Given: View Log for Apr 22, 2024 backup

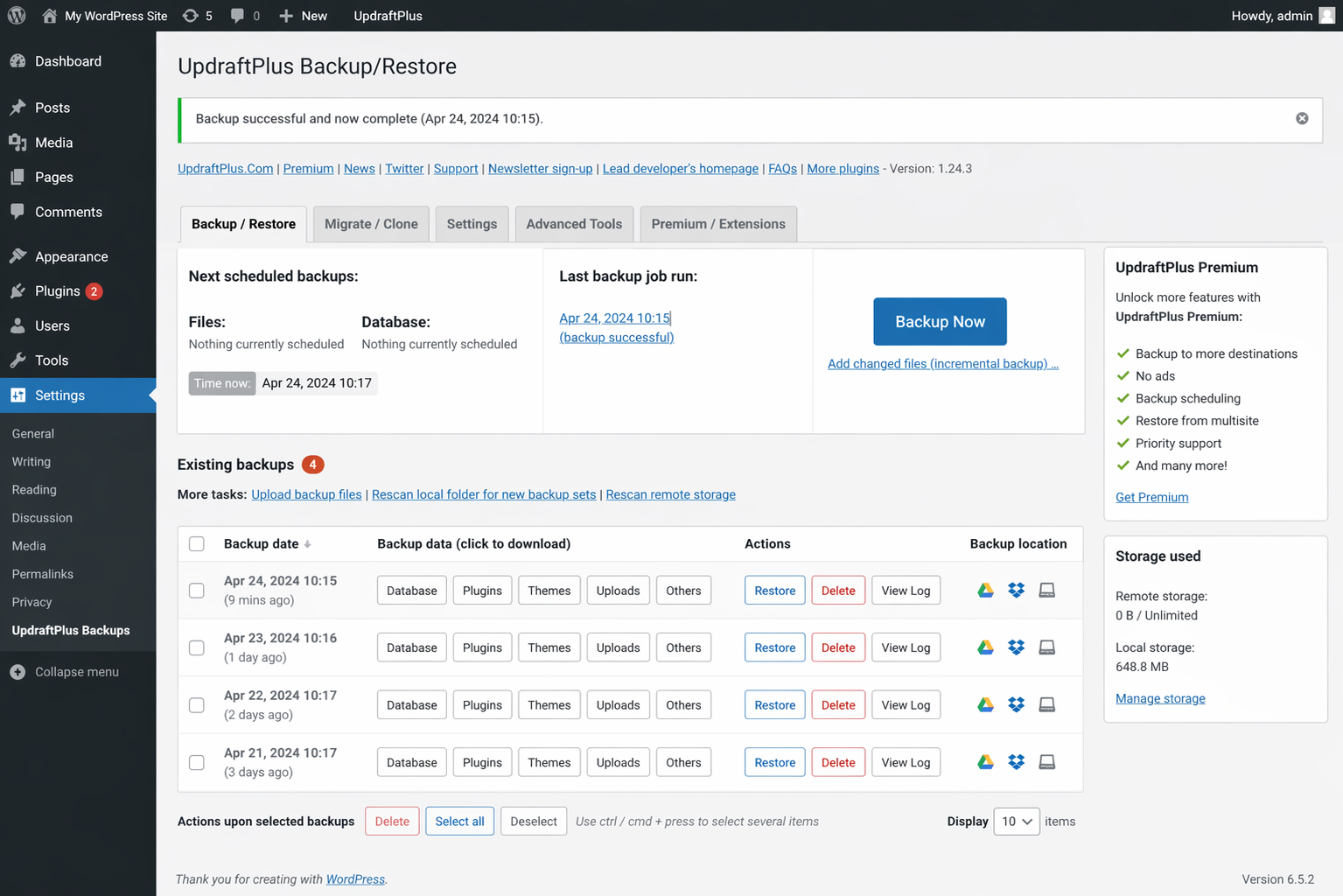Looking at the screenshot, I should coord(906,705).
